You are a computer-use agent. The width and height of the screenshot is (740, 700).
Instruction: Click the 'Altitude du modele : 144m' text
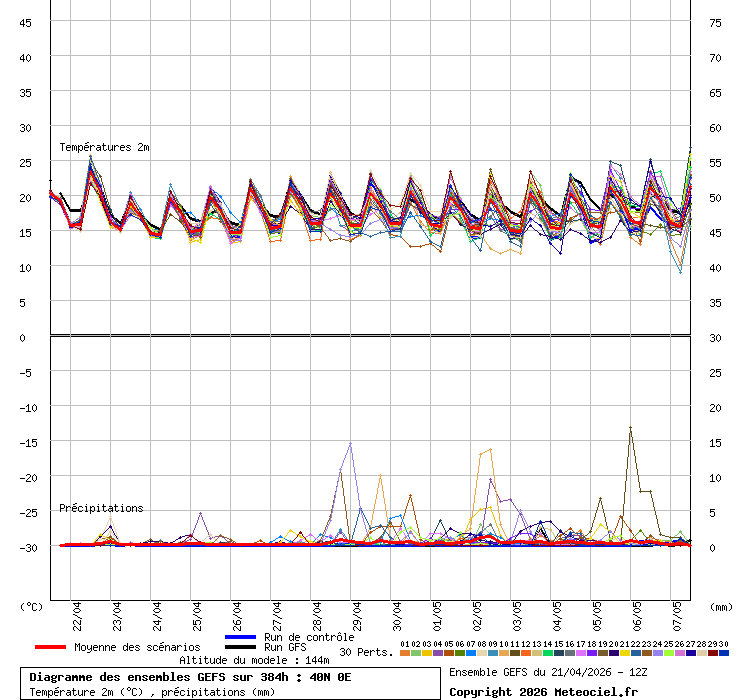pos(254,660)
